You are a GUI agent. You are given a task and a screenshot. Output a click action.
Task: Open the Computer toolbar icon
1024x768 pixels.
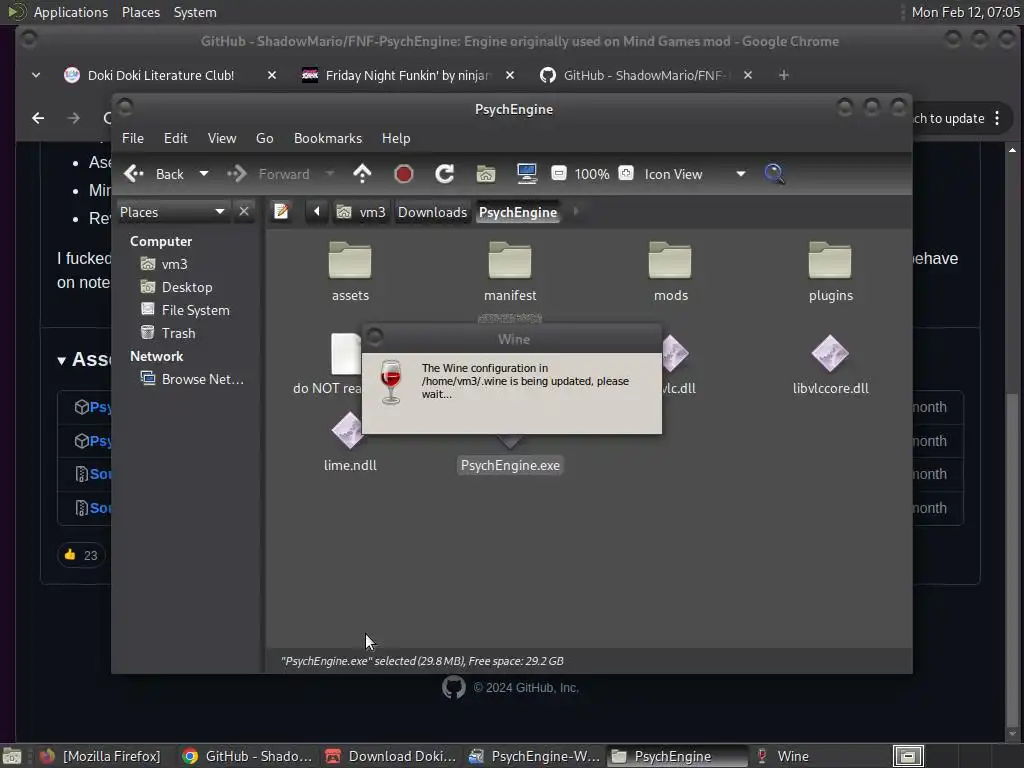(526, 174)
